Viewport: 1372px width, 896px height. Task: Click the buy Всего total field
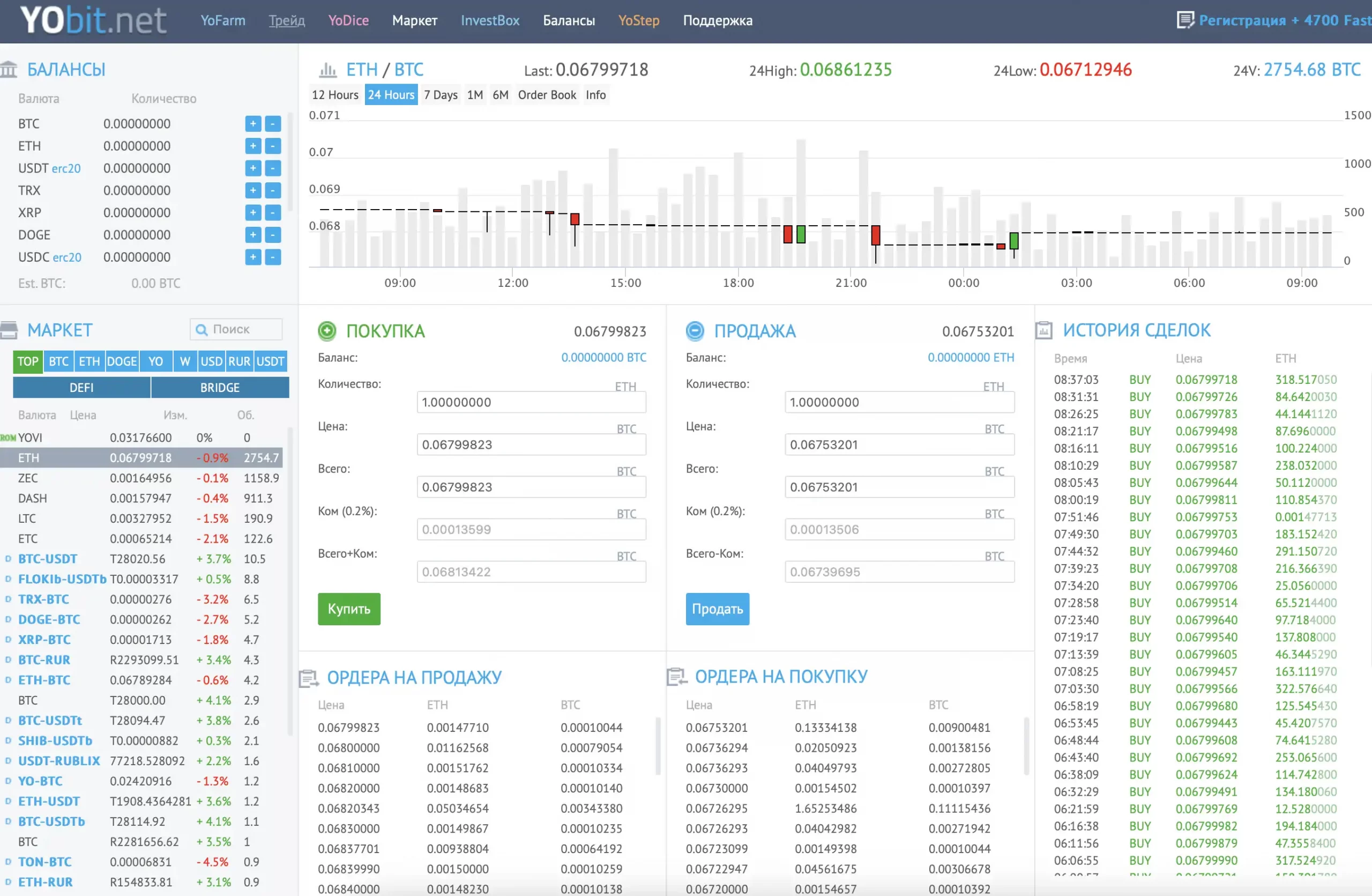coord(532,487)
